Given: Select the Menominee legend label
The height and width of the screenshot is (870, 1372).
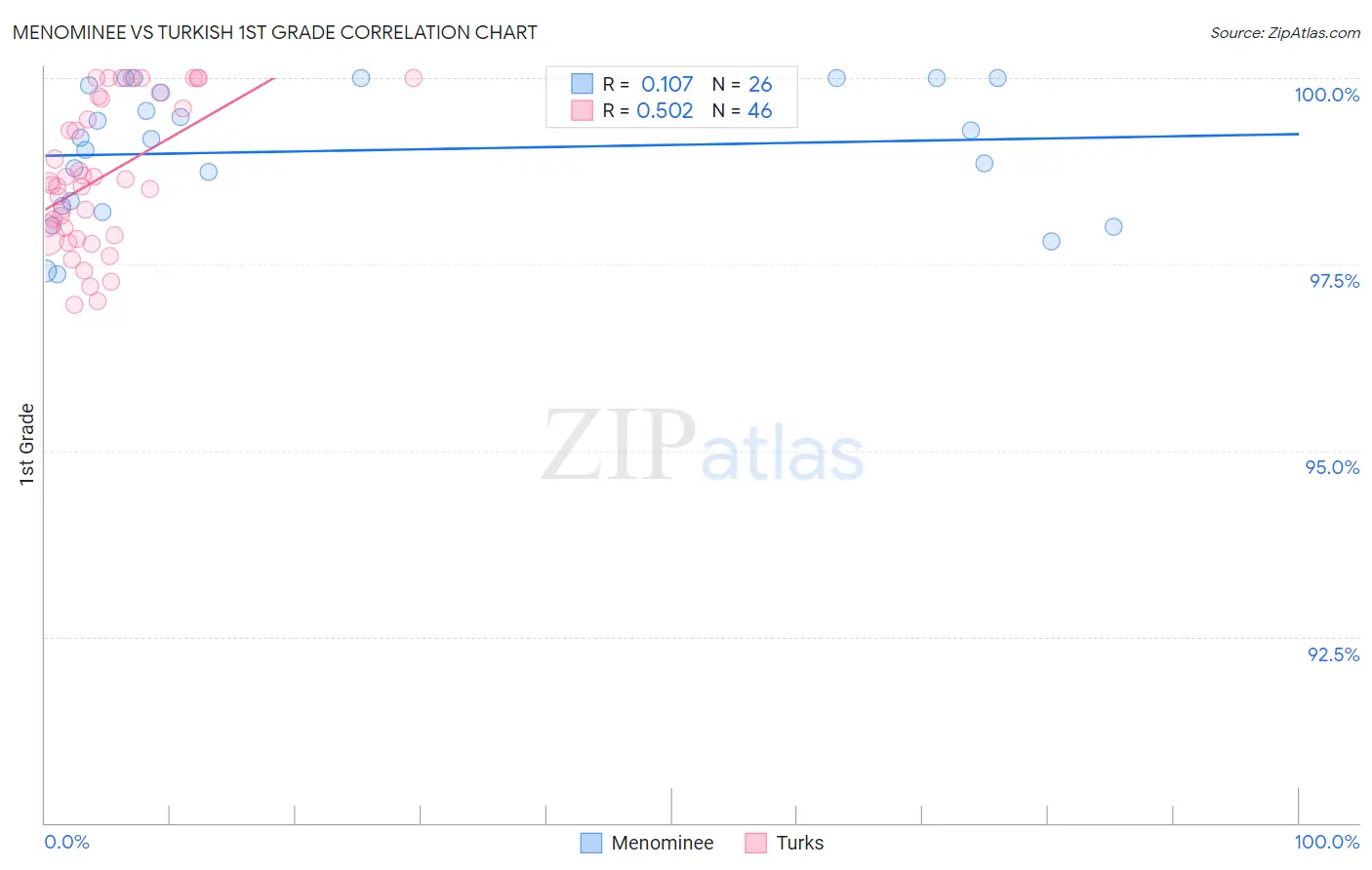Looking at the screenshot, I should pos(663,843).
